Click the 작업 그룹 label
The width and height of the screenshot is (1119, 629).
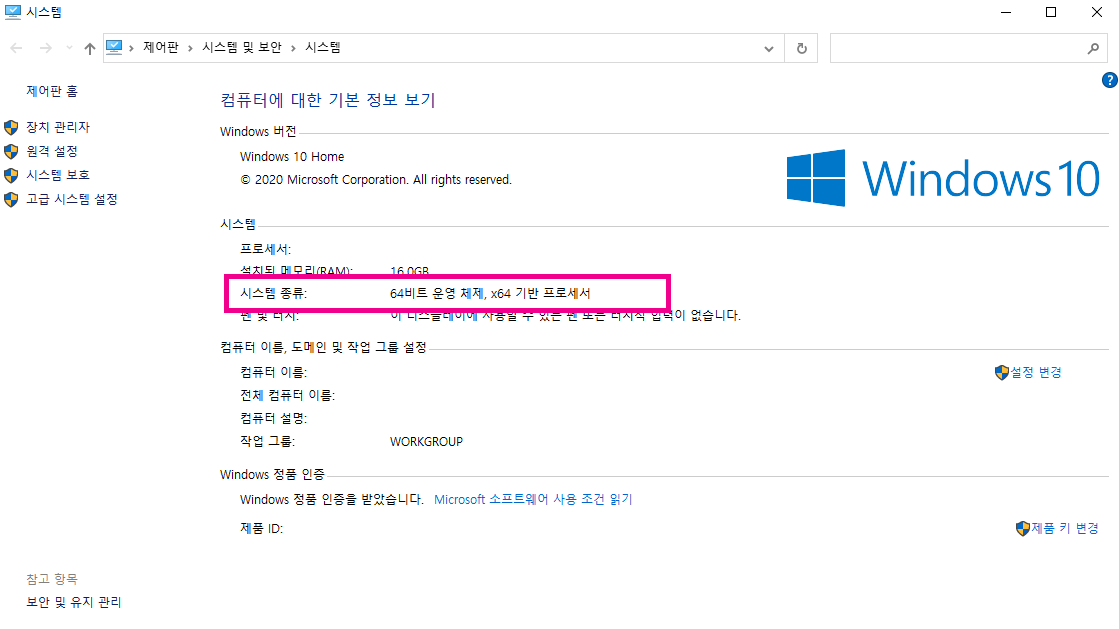pyautogui.click(x=268, y=441)
